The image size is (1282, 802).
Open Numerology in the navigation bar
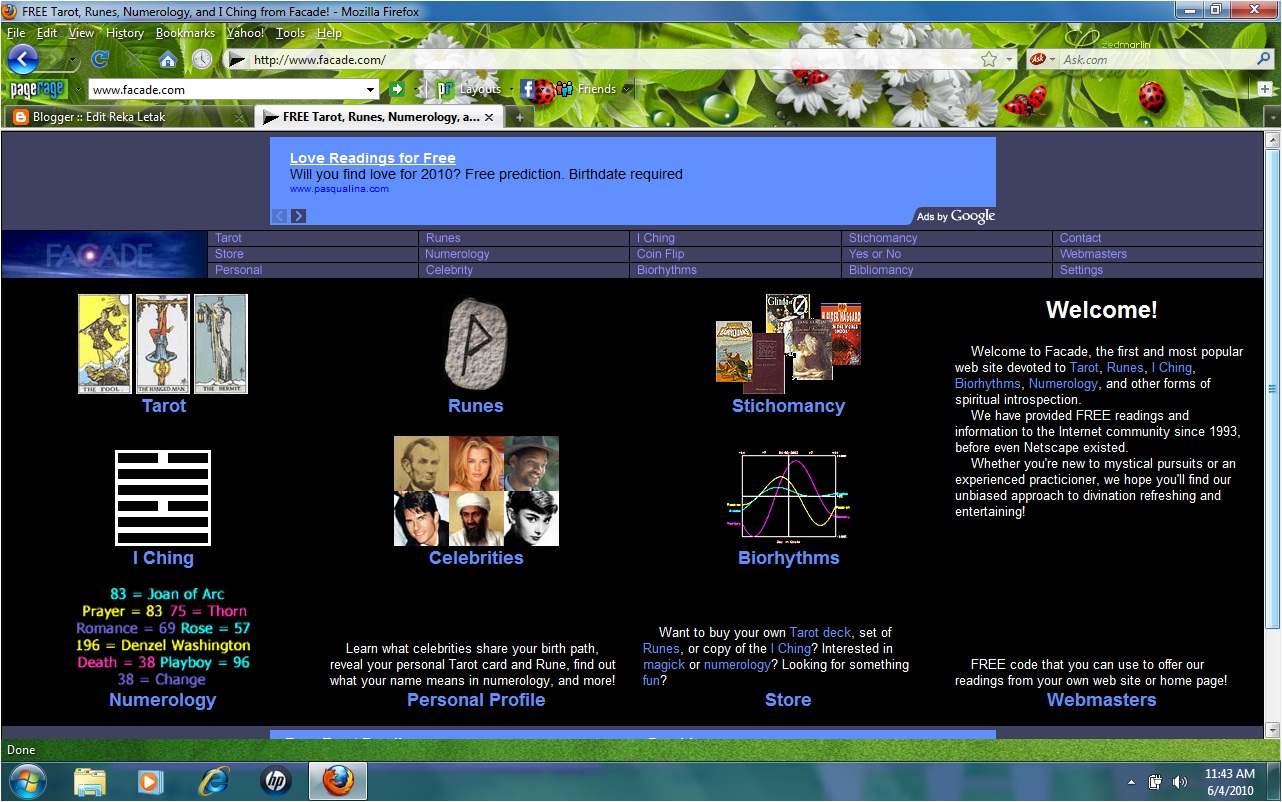[x=457, y=254]
